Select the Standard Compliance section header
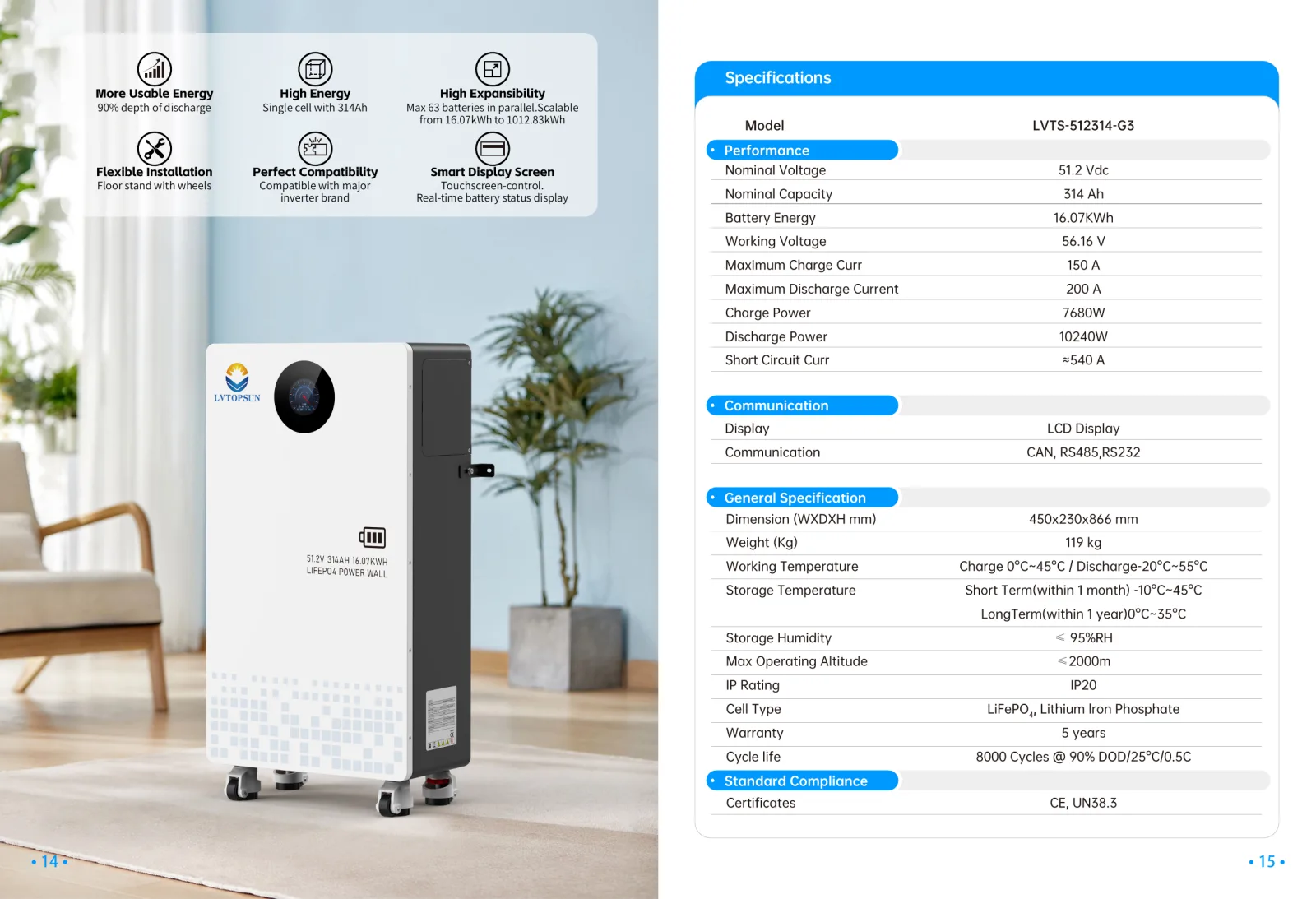The width and height of the screenshot is (1316, 899). pos(802,781)
